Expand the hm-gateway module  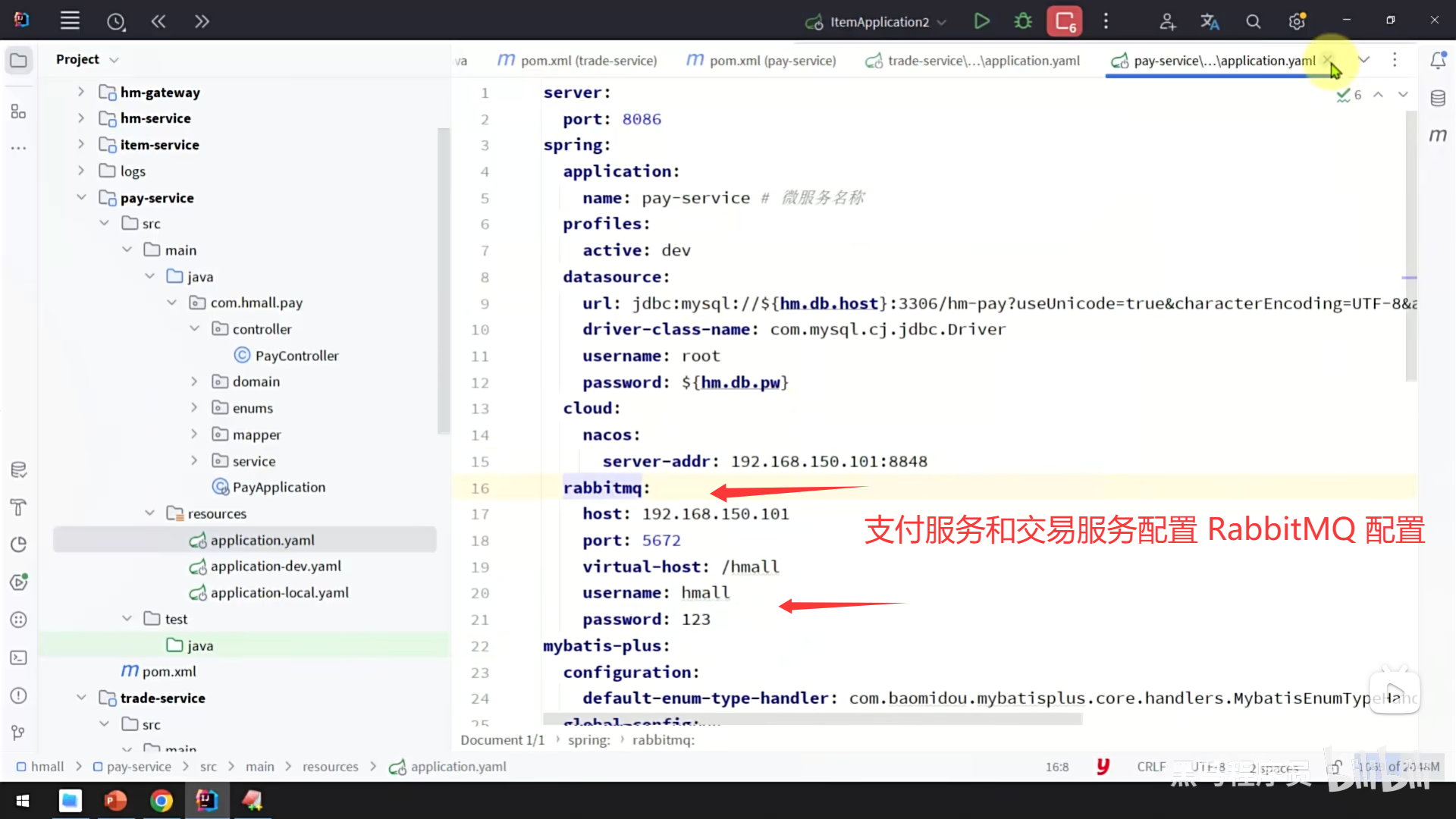81,92
